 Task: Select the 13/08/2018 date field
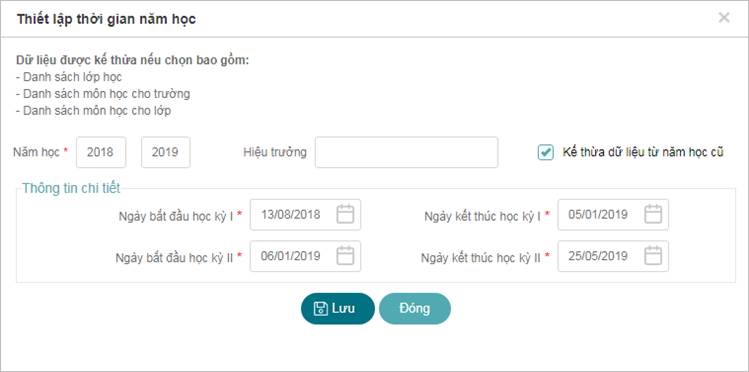[x=305, y=214]
